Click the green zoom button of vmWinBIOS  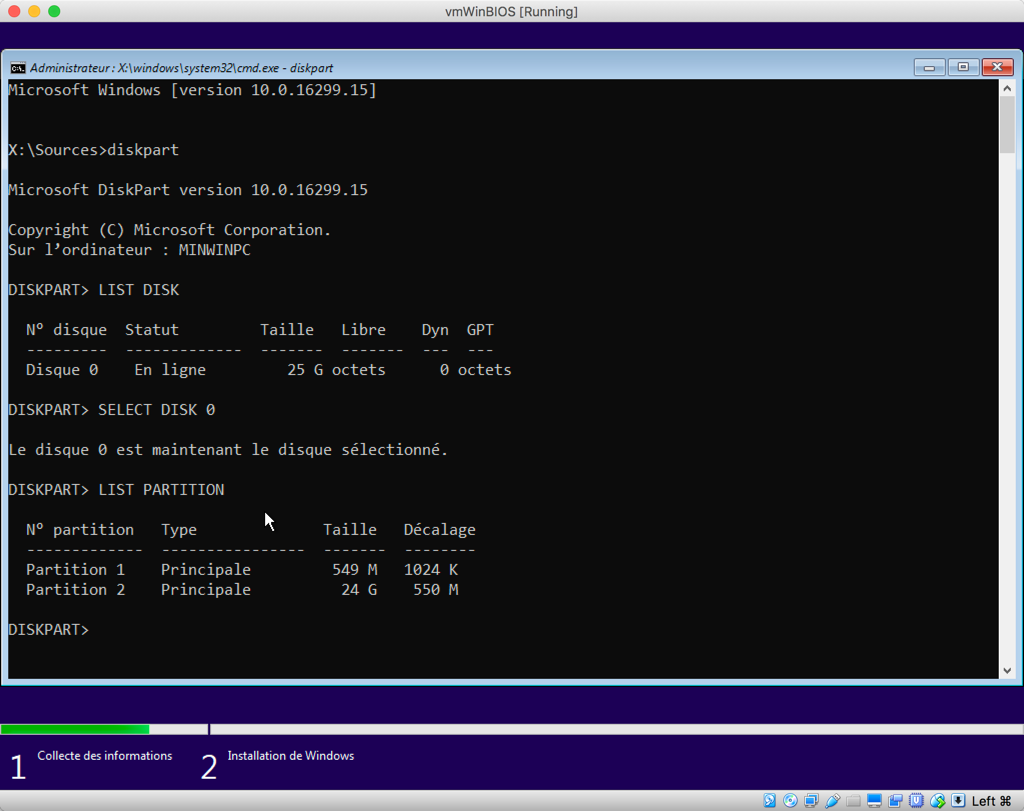point(54,11)
